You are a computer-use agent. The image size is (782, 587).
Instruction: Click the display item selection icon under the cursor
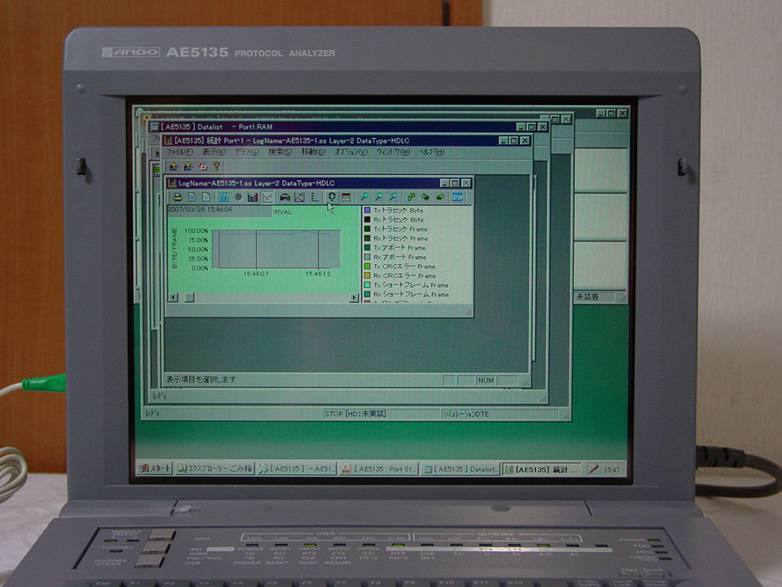pyautogui.click(x=332, y=197)
